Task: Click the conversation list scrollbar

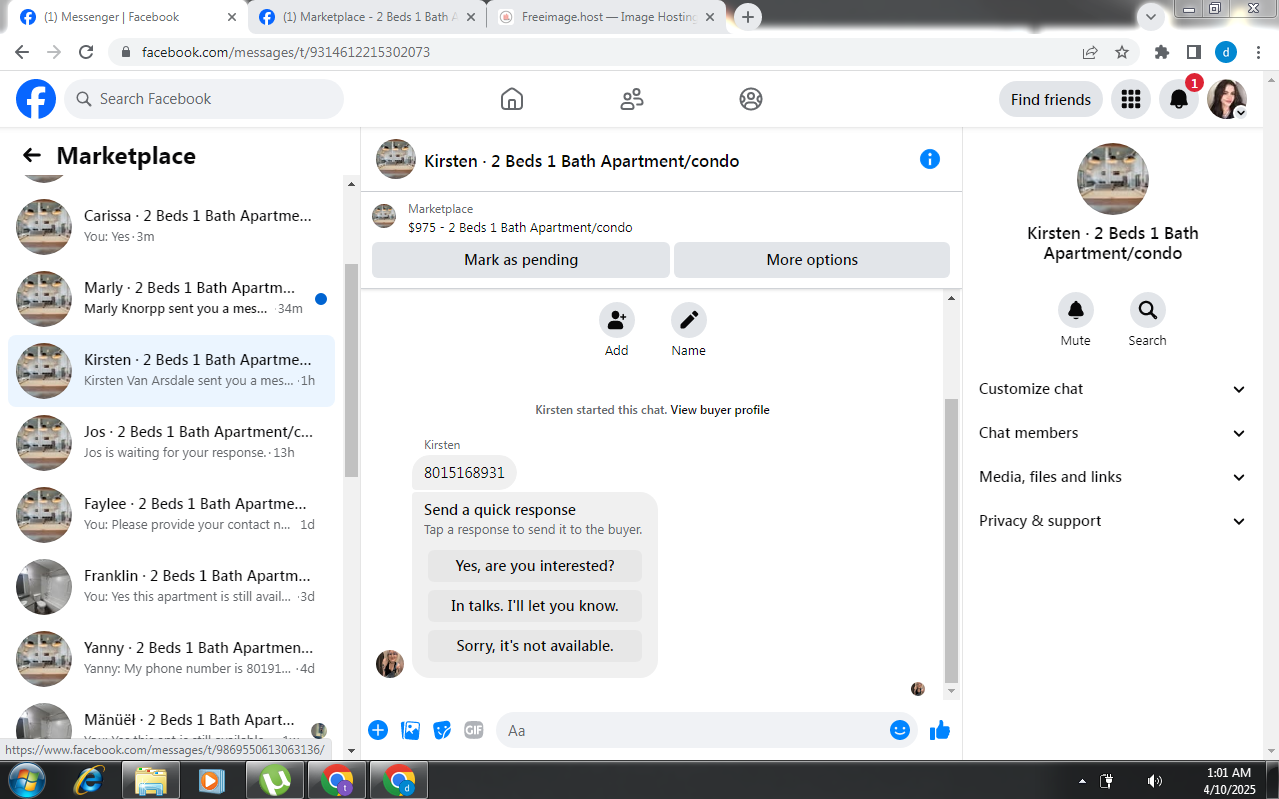Action: point(351,370)
